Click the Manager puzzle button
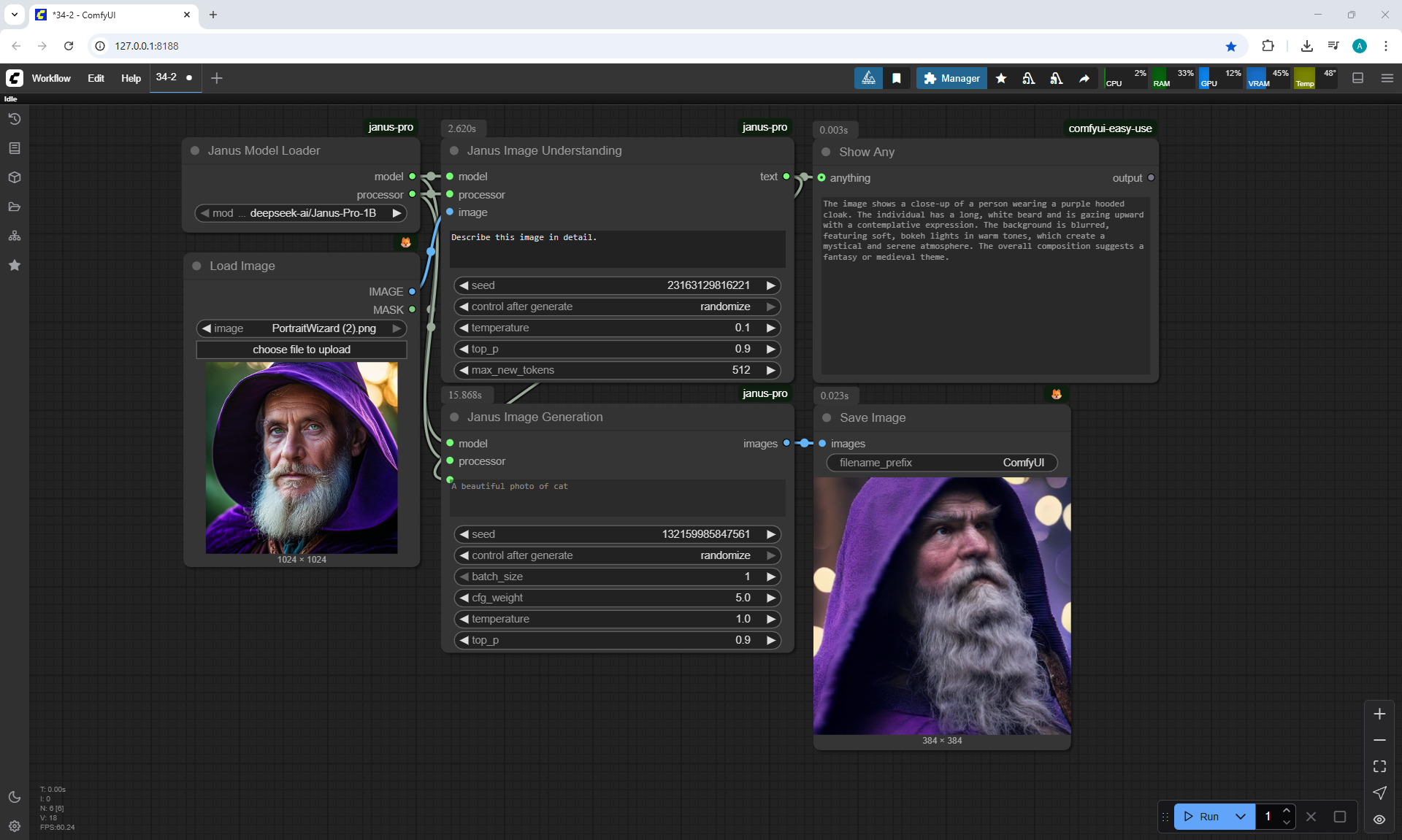 click(951, 78)
